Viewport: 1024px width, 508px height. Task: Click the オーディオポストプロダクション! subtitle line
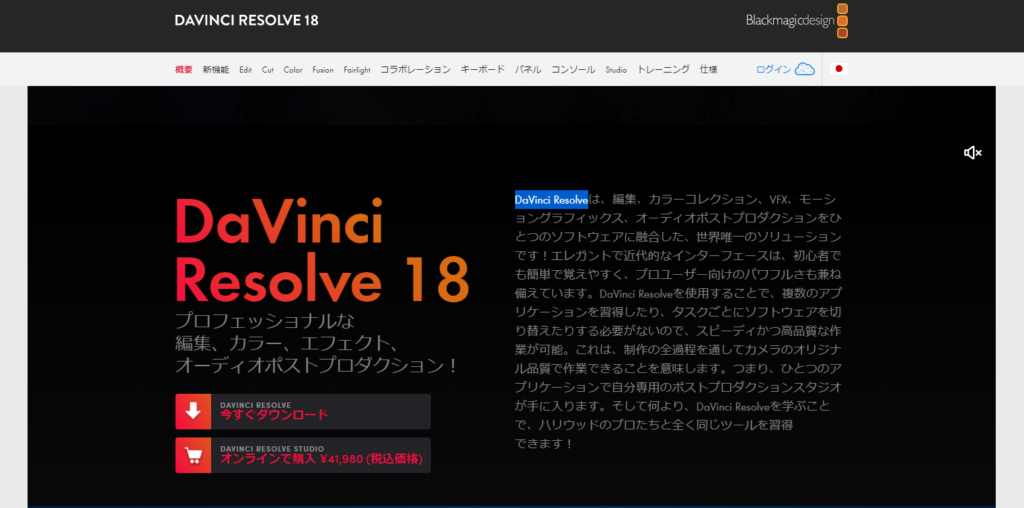317,365
